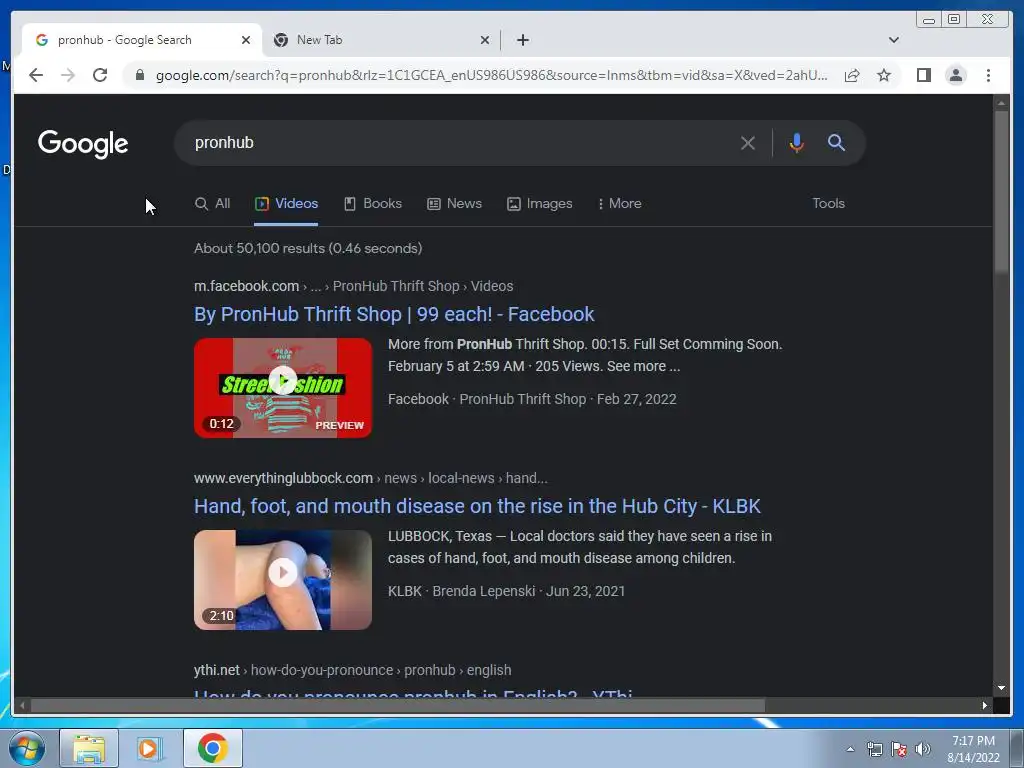The height and width of the screenshot is (768, 1024).
Task: Open PronHub Thrift Shop Facebook result
Action: [394, 314]
